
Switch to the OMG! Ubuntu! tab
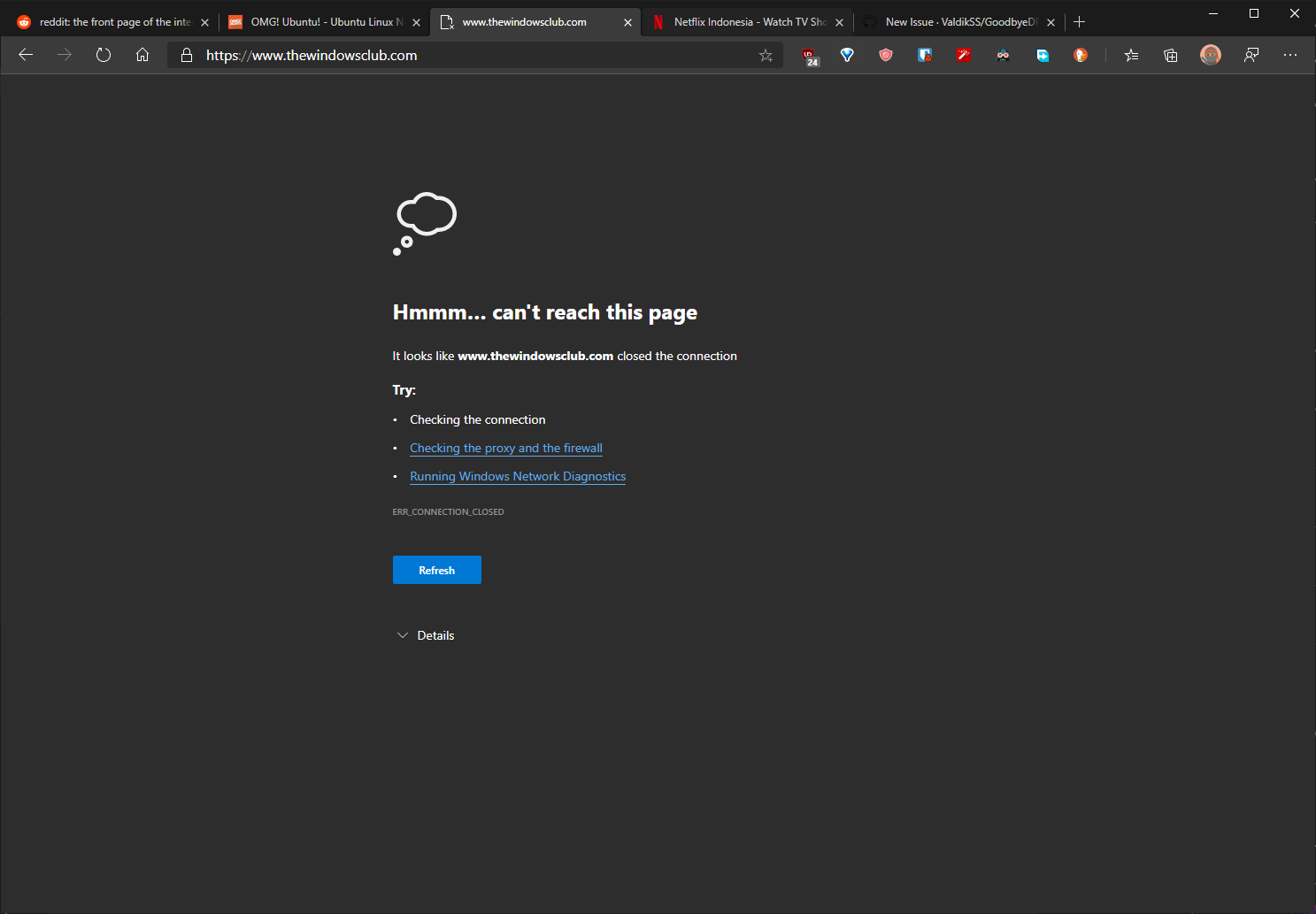click(324, 22)
